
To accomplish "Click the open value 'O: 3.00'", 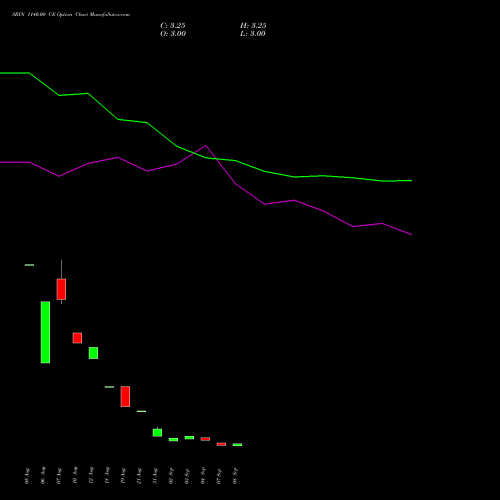I will point(173,34).
